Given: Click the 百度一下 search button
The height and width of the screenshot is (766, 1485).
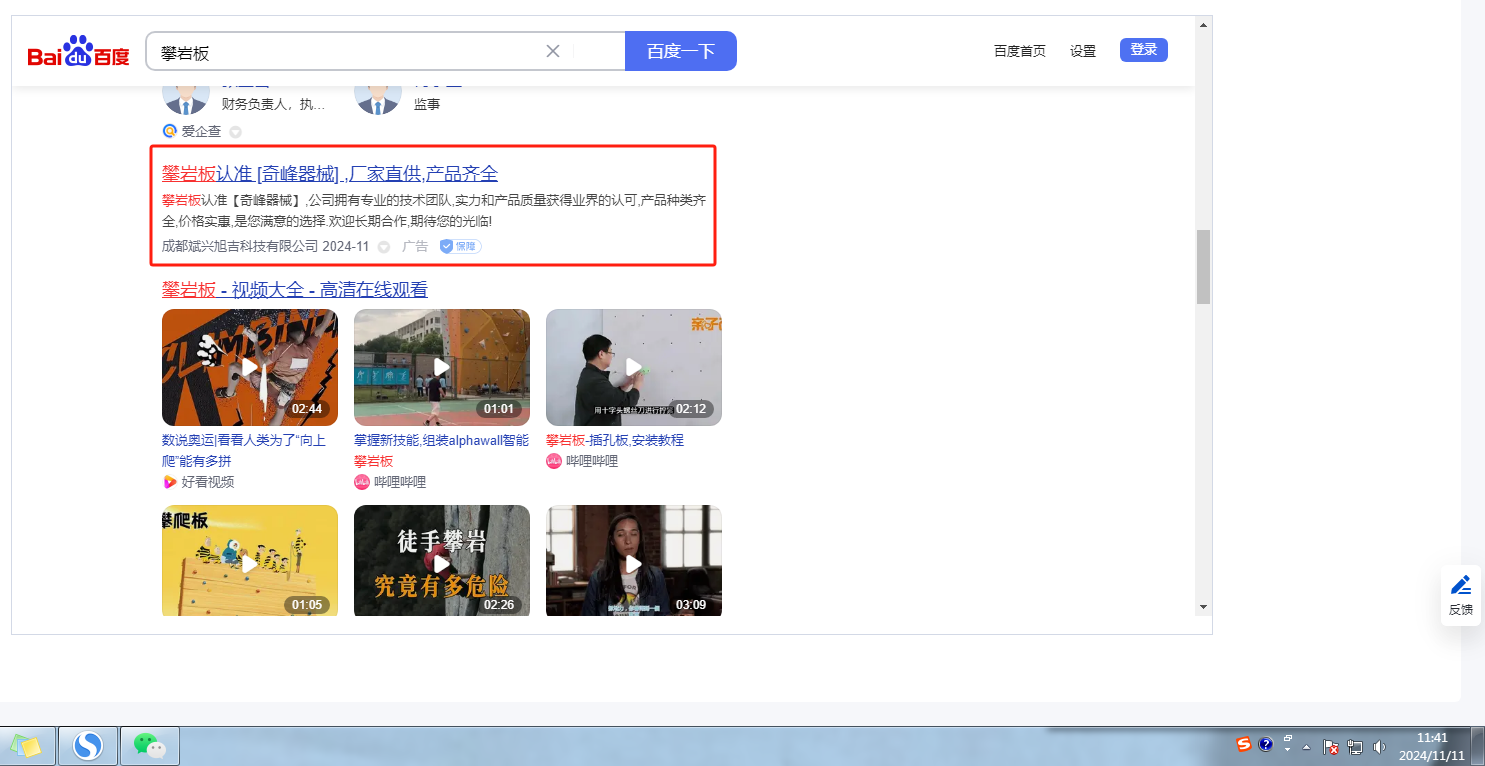Looking at the screenshot, I should coord(681,51).
